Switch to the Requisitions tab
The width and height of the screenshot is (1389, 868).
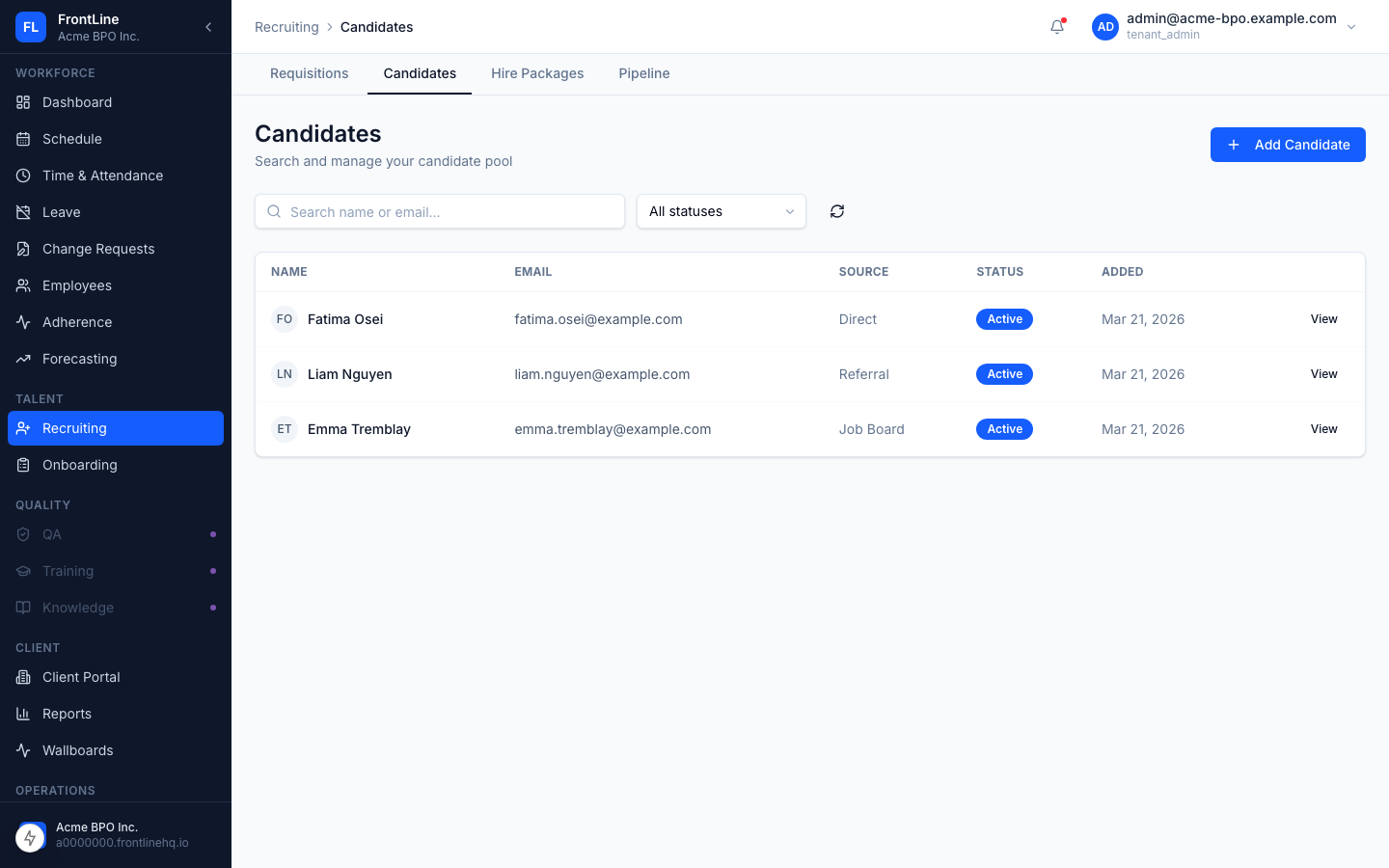[x=309, y=73]
